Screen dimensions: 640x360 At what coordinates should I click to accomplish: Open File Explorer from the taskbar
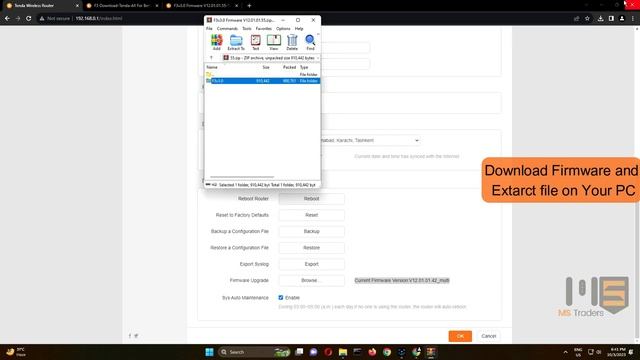click(343, 352)
